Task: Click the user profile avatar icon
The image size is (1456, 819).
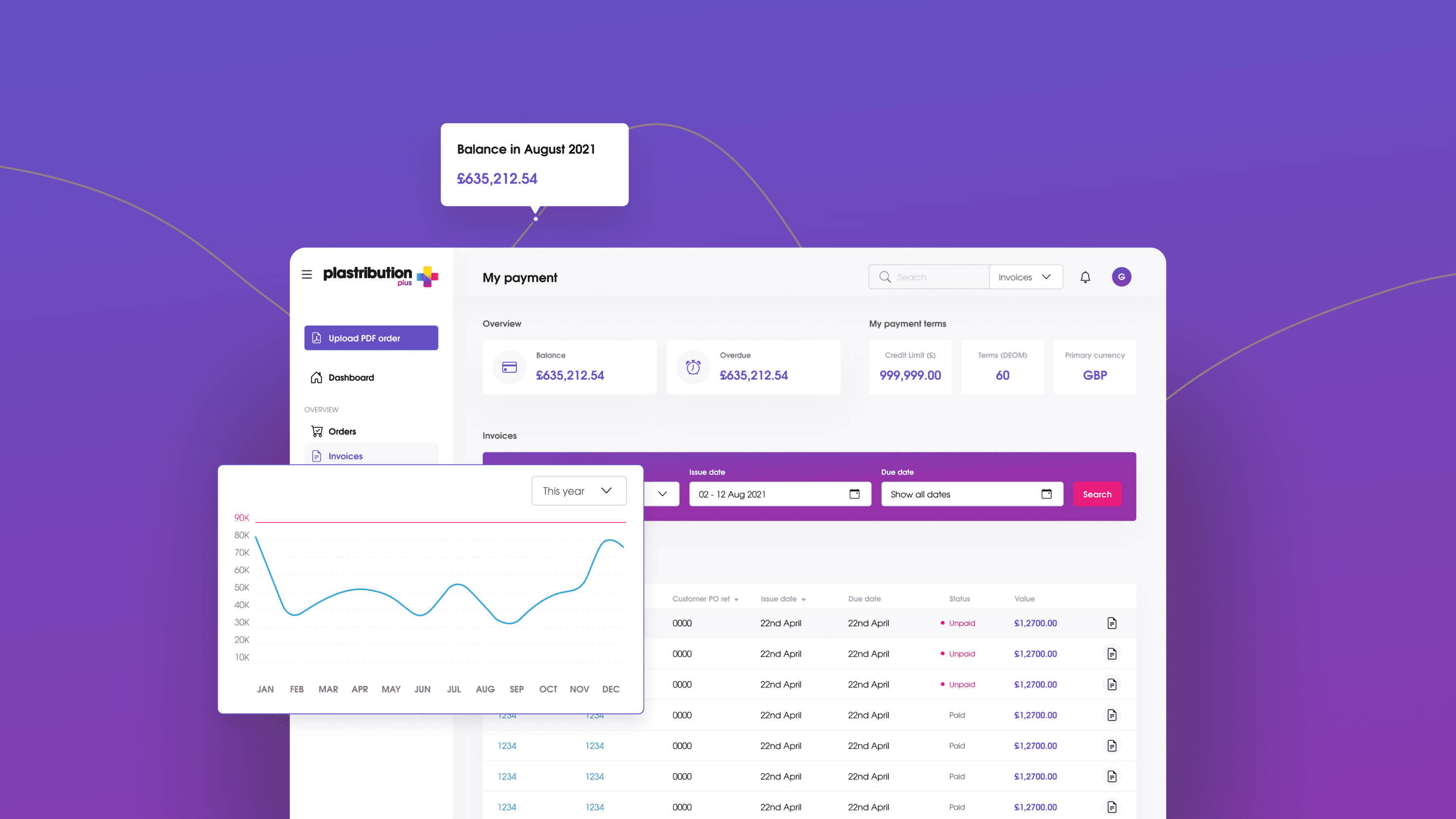Action: click(x=1121, y=276)
